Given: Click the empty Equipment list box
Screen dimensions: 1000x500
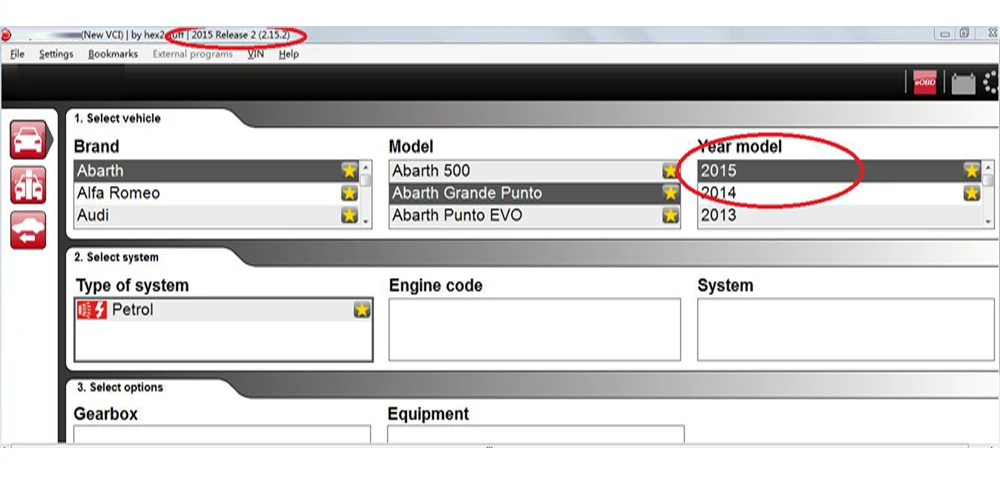Looking at the screenshot, I should tap(536, 434).
